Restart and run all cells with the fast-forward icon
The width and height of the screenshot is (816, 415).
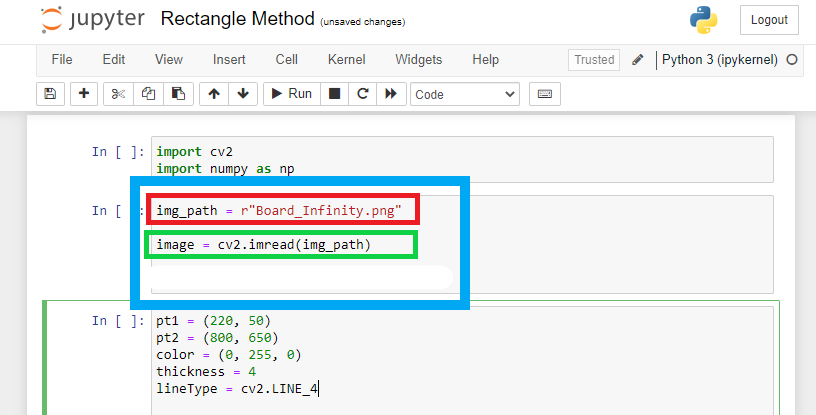click(x=391, y=94)
